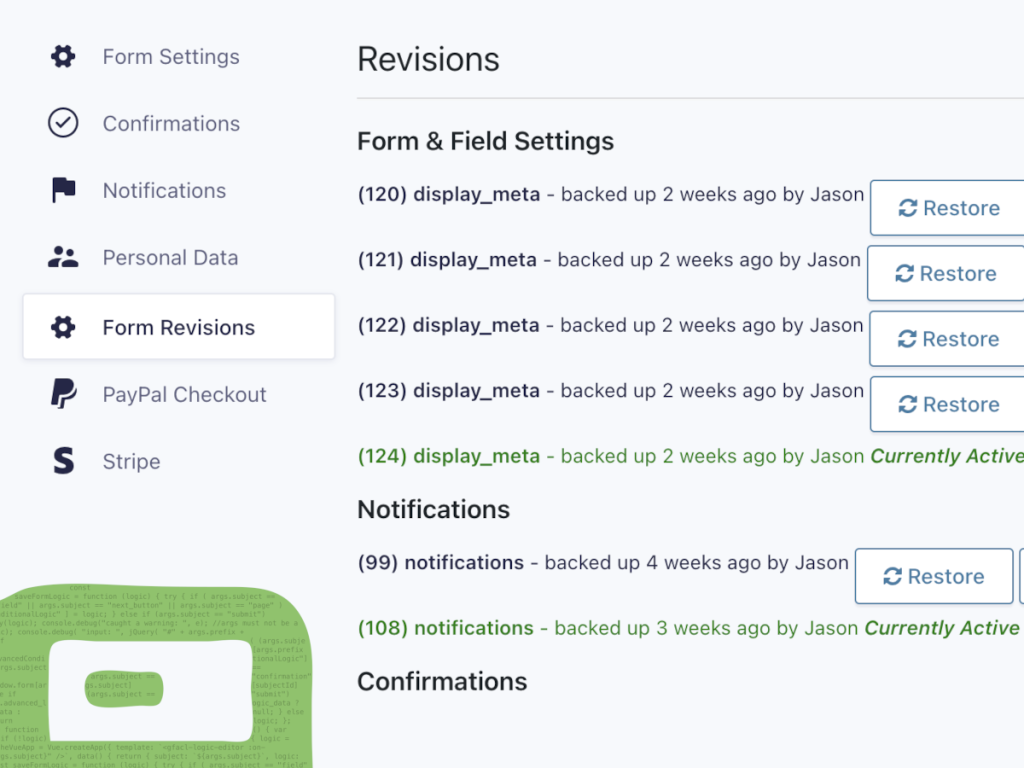Viewport: 1024px width, 768px height.
Task: Click the Personal Data people icon
Action: pos(63,257)
